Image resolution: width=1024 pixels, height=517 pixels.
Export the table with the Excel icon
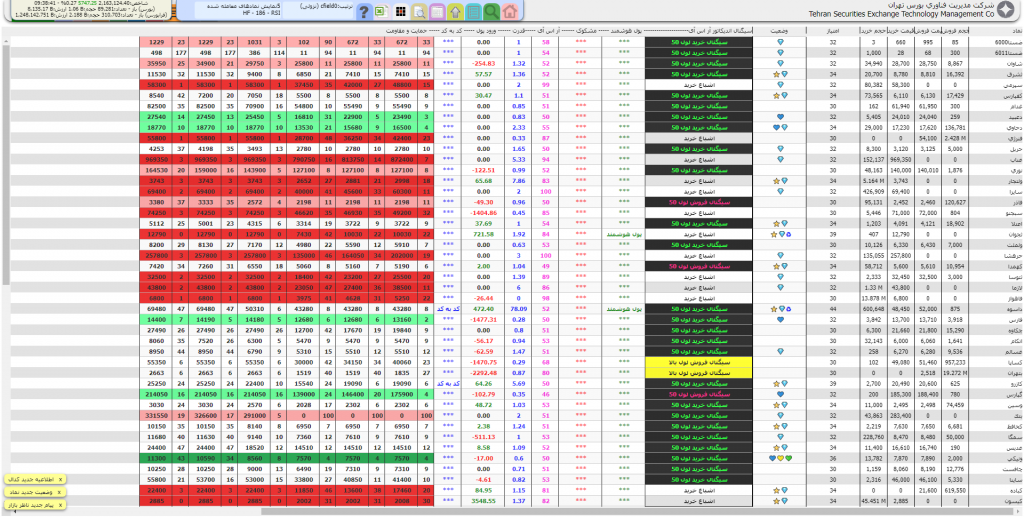click(x=383, y=11)
